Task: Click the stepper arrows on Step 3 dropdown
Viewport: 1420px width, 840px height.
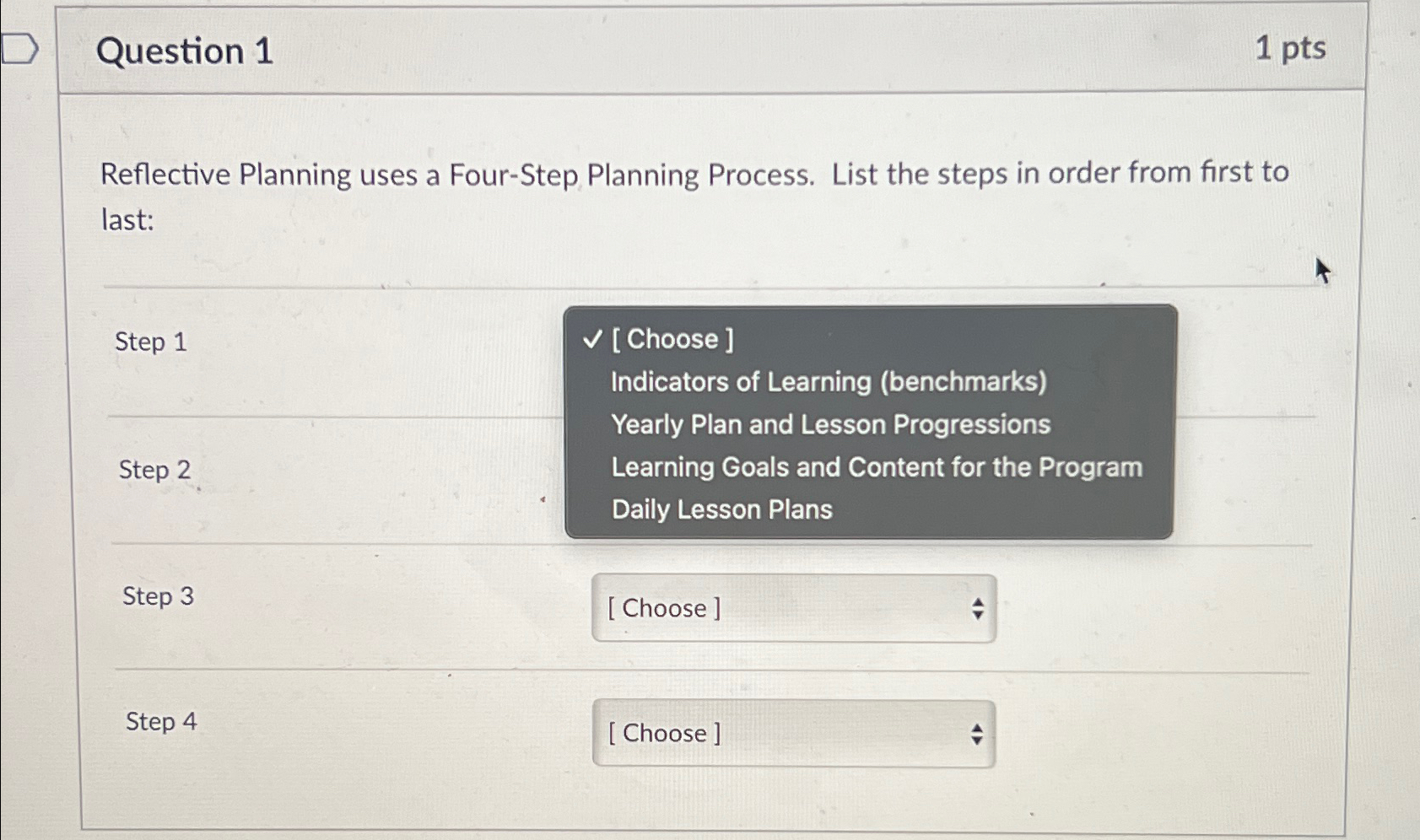Action: [x=976, y=609]
